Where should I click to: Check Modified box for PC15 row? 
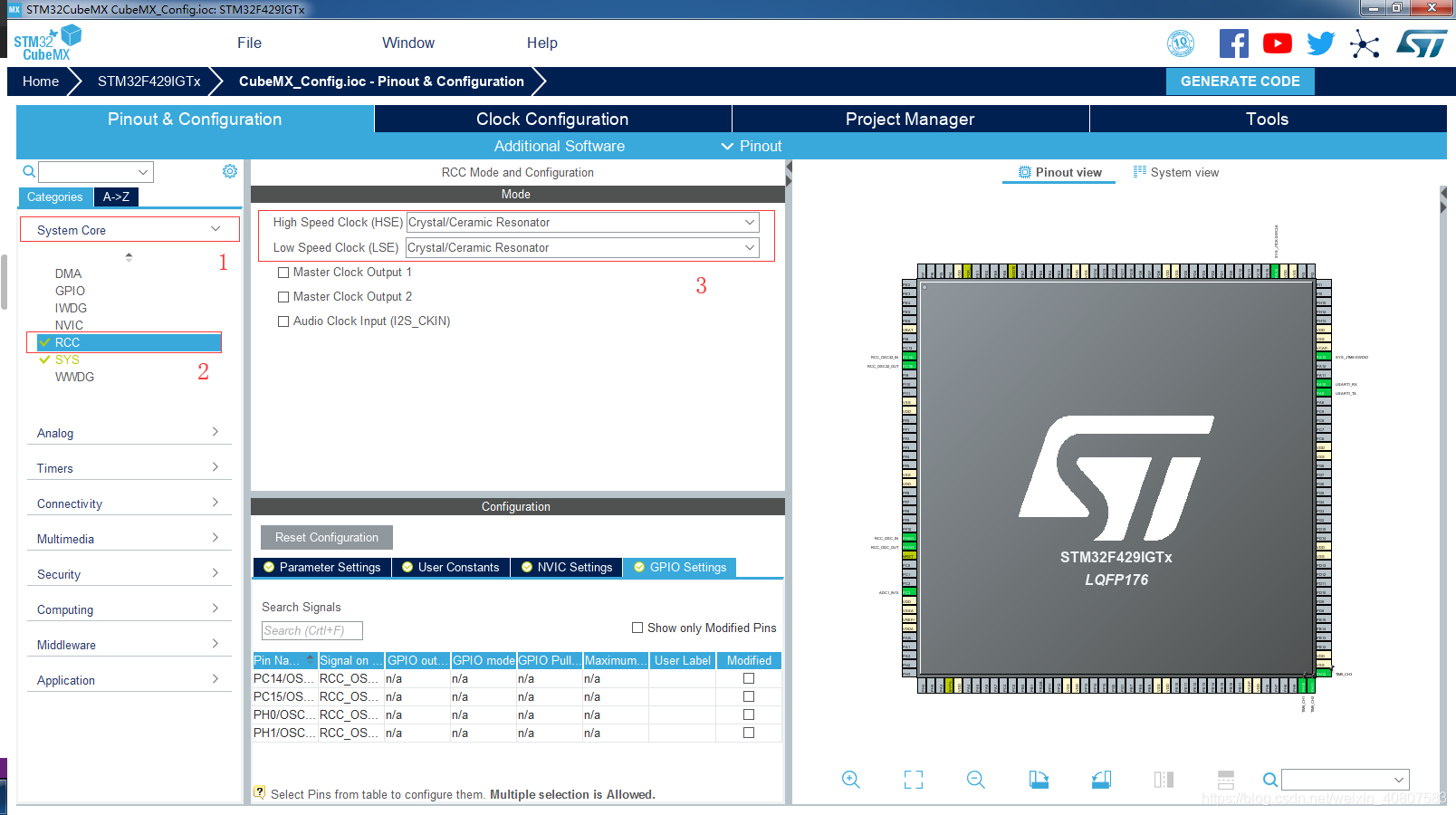[x=749, y=696]
